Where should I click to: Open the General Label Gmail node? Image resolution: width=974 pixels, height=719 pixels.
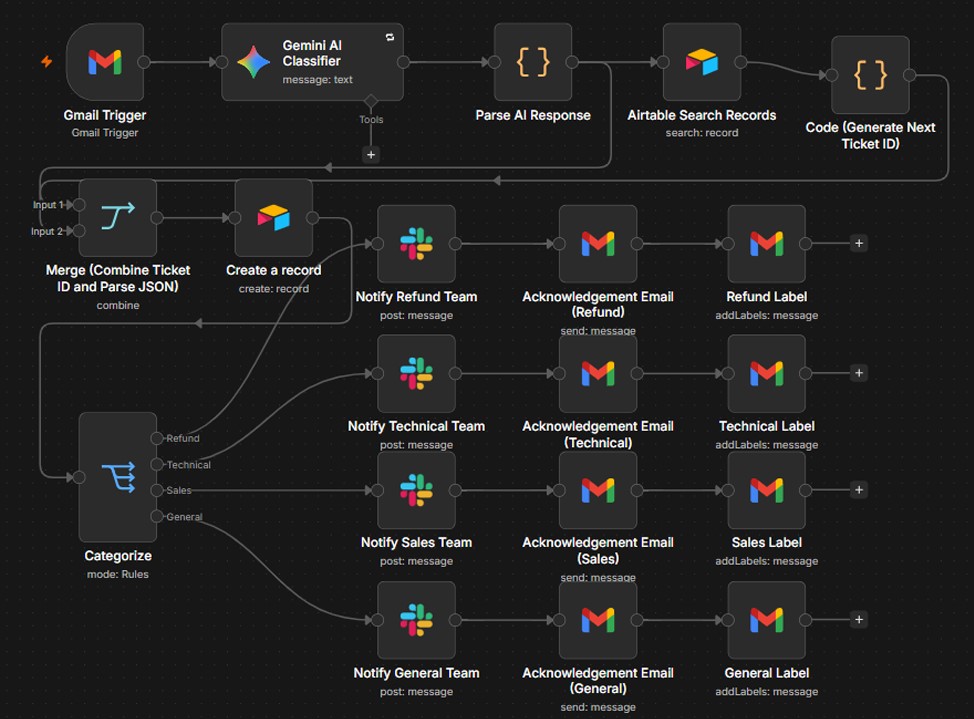(x=767, y=620)
